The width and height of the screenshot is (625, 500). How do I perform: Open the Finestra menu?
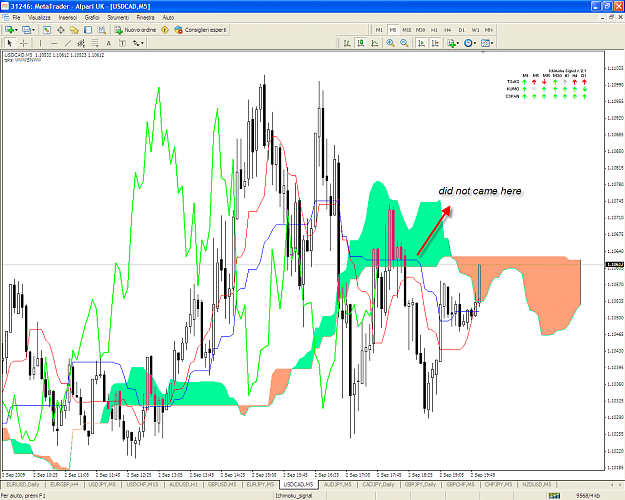(145, 18)
